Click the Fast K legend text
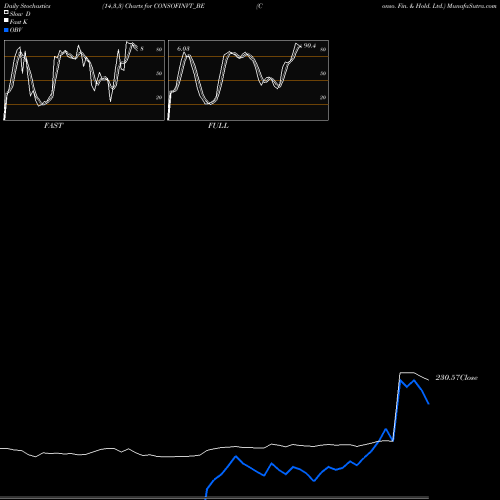The width and height of the screenshot is (500, 500). pos(19,22)
